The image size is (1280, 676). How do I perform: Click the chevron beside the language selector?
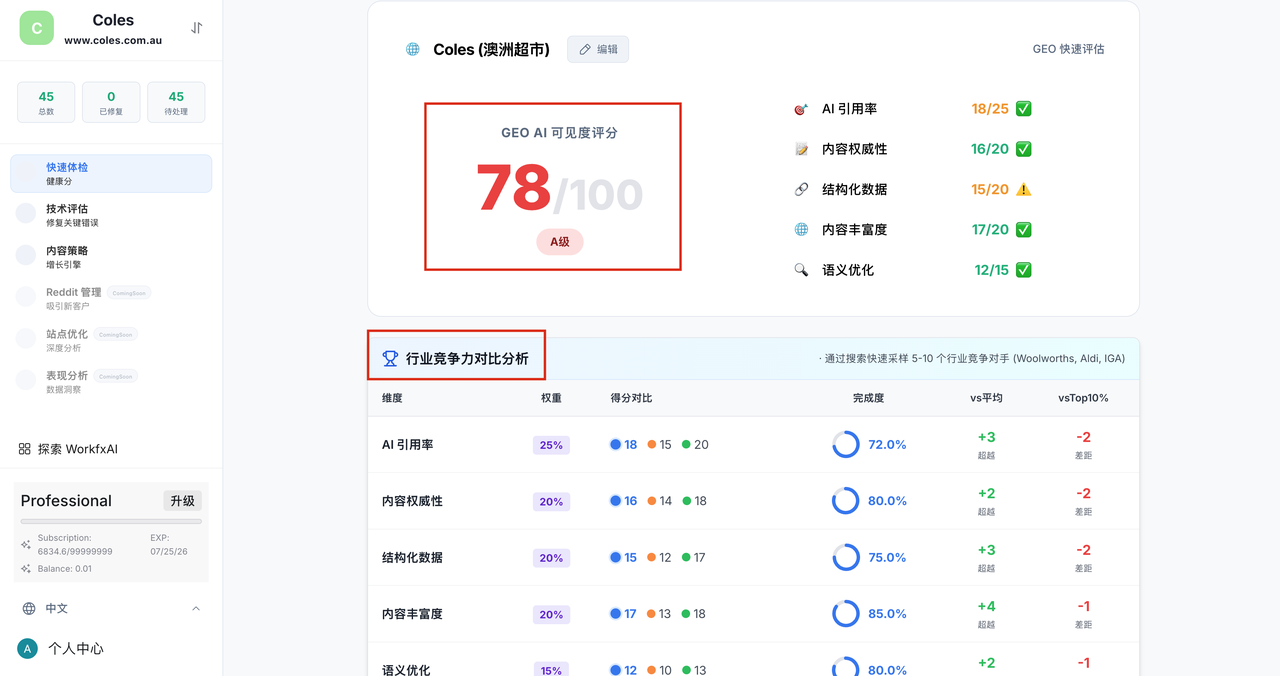pyautogui.click(x=196, y=608)
